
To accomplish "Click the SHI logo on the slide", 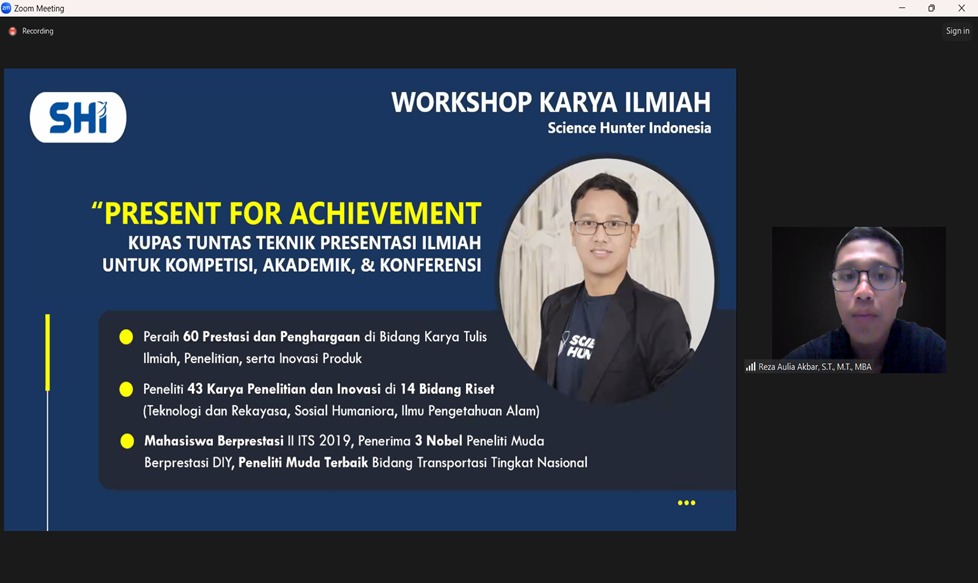I will pyautogui.click(x=78, y=117).
